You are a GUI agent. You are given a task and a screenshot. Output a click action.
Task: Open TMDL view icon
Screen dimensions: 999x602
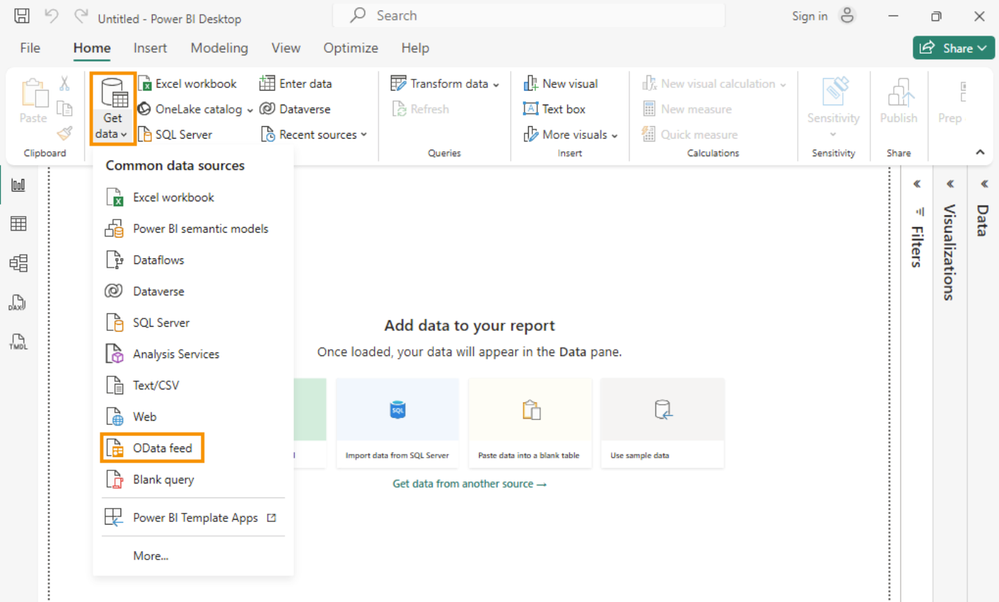point(18,342)
